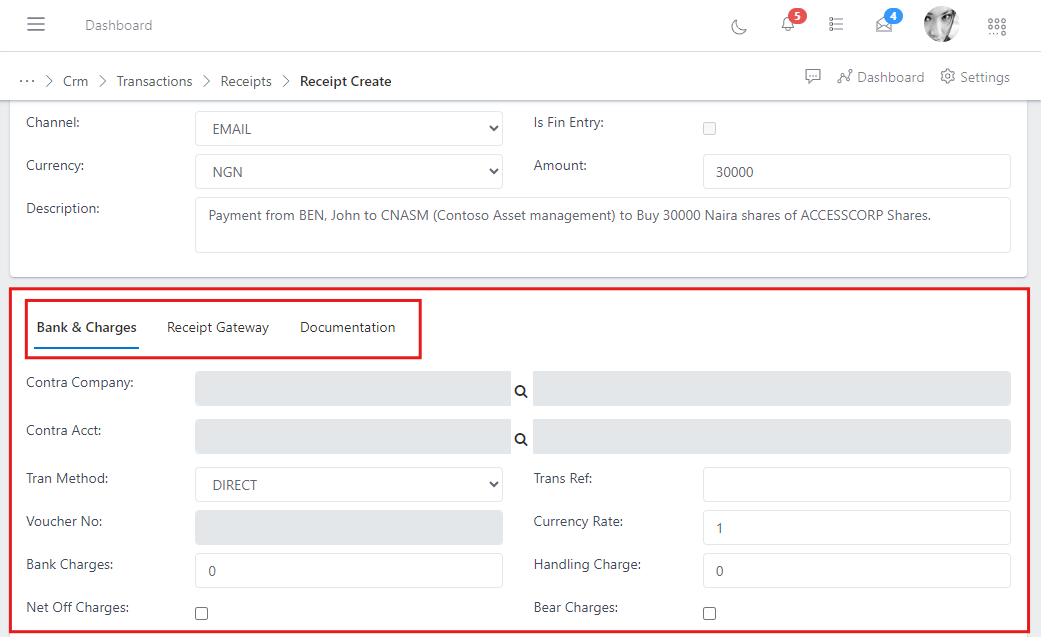Open the Contra Acct lookup magnifier
This screenshot has width=1041, height=637.
[520, 439]
